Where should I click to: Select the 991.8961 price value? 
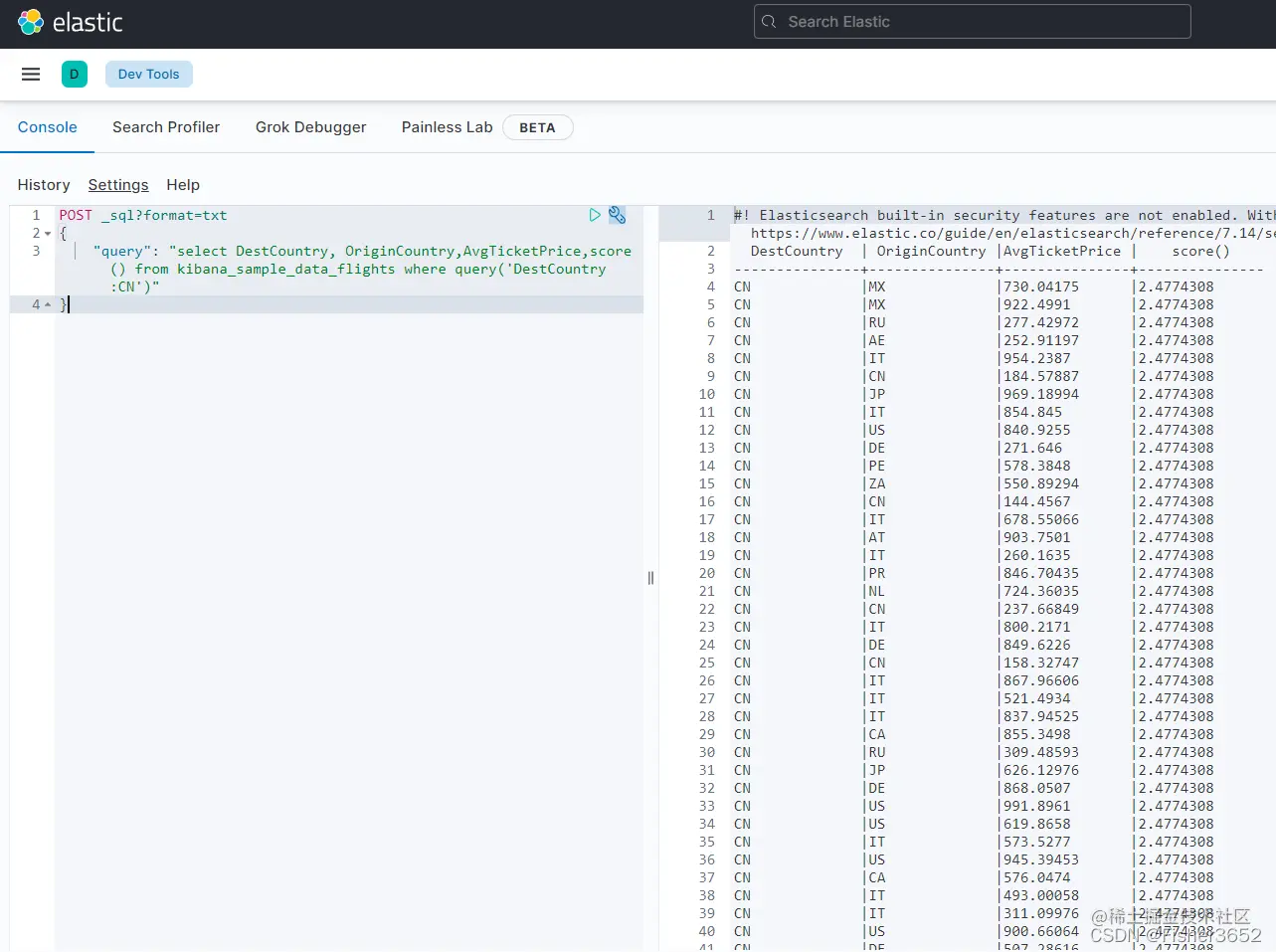point(1037,806)
